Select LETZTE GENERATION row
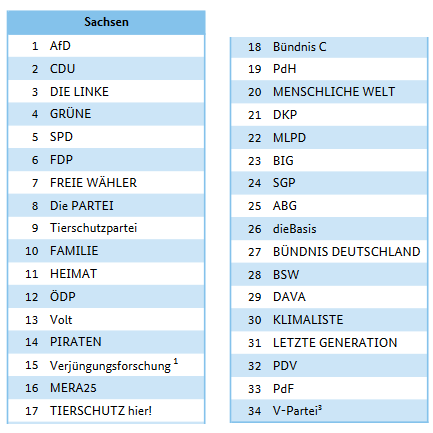Screen dimensions: 433x433 coord(329,343)
